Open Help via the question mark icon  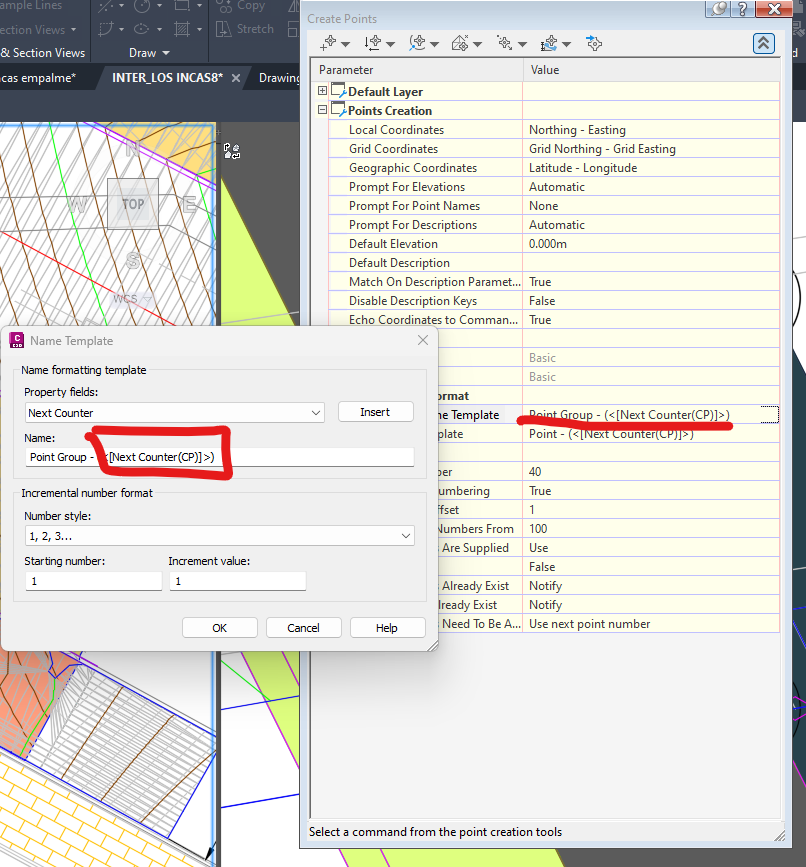741,8
